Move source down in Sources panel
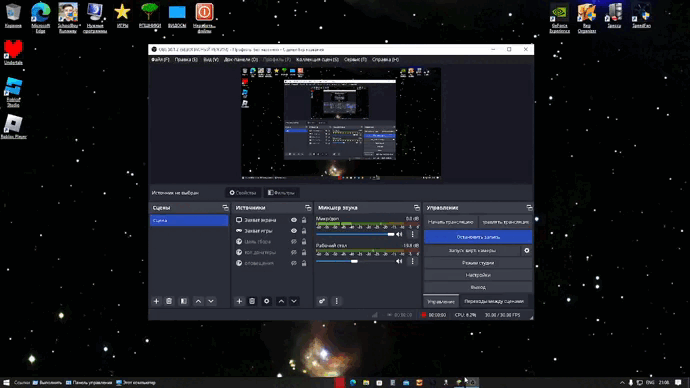Screen dimensions: 690x388 pyautogui.click(x=294, y=301)
